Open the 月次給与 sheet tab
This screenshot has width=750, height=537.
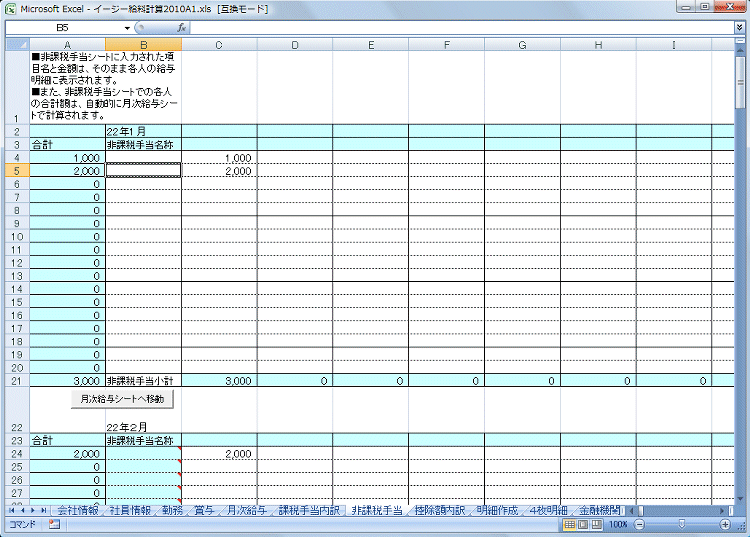pyautogui.click(x=245, y=510)
